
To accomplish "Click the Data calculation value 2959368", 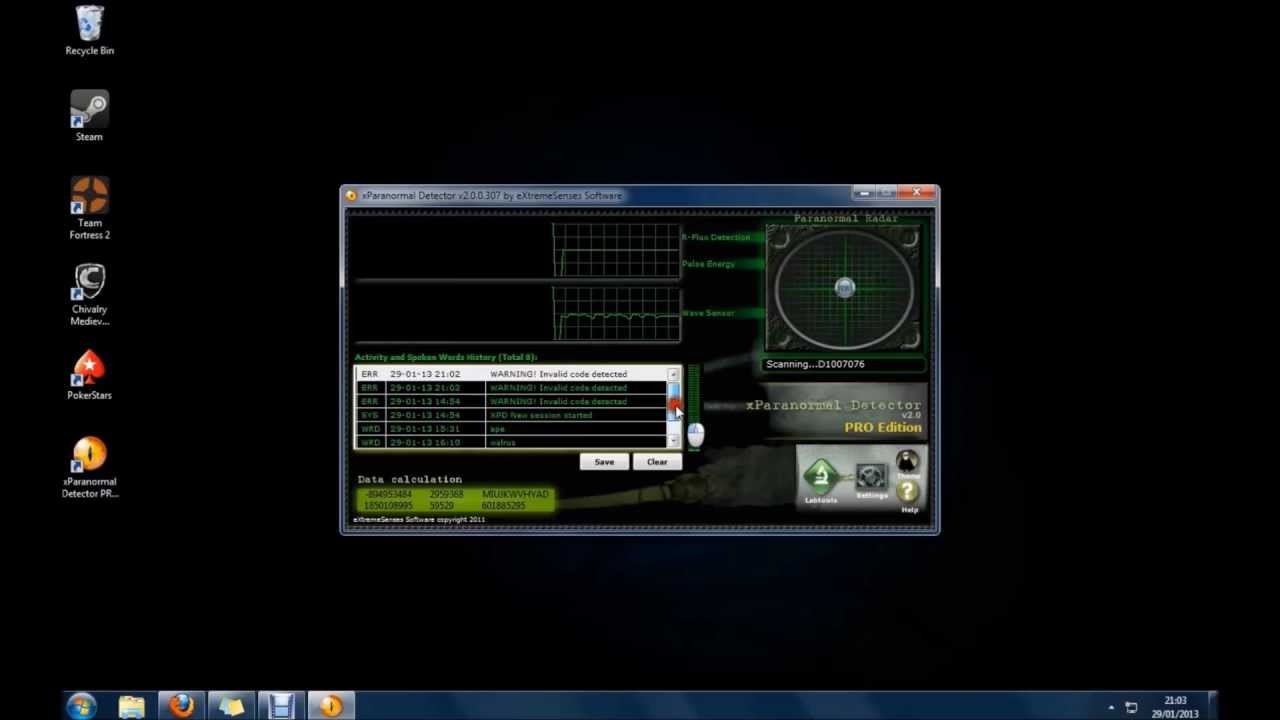I will pos(446,494).
